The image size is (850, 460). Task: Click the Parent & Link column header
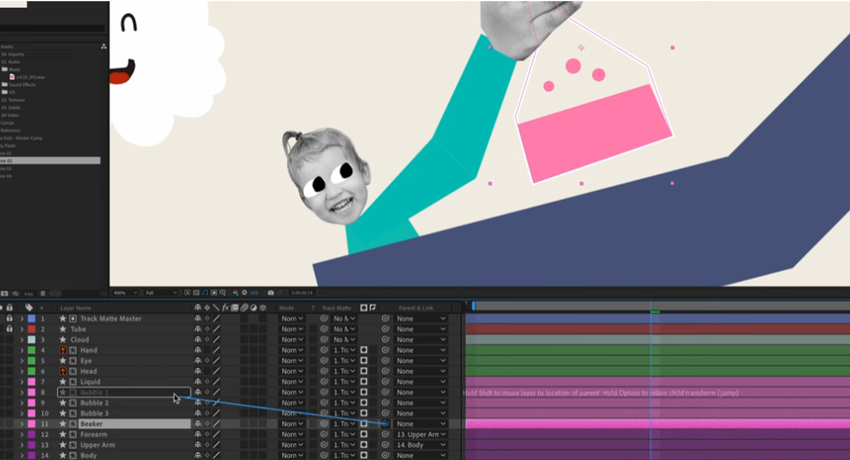point(416,308)
